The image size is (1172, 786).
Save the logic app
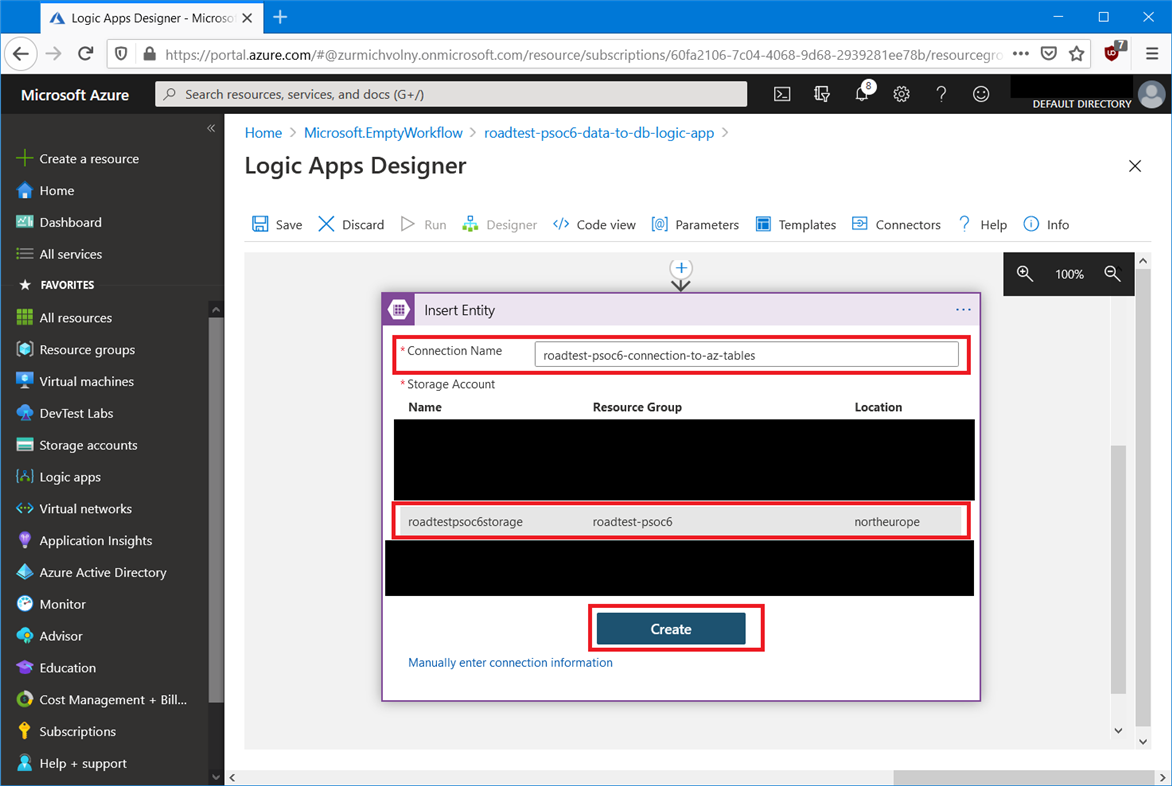[x=277, y=225]
